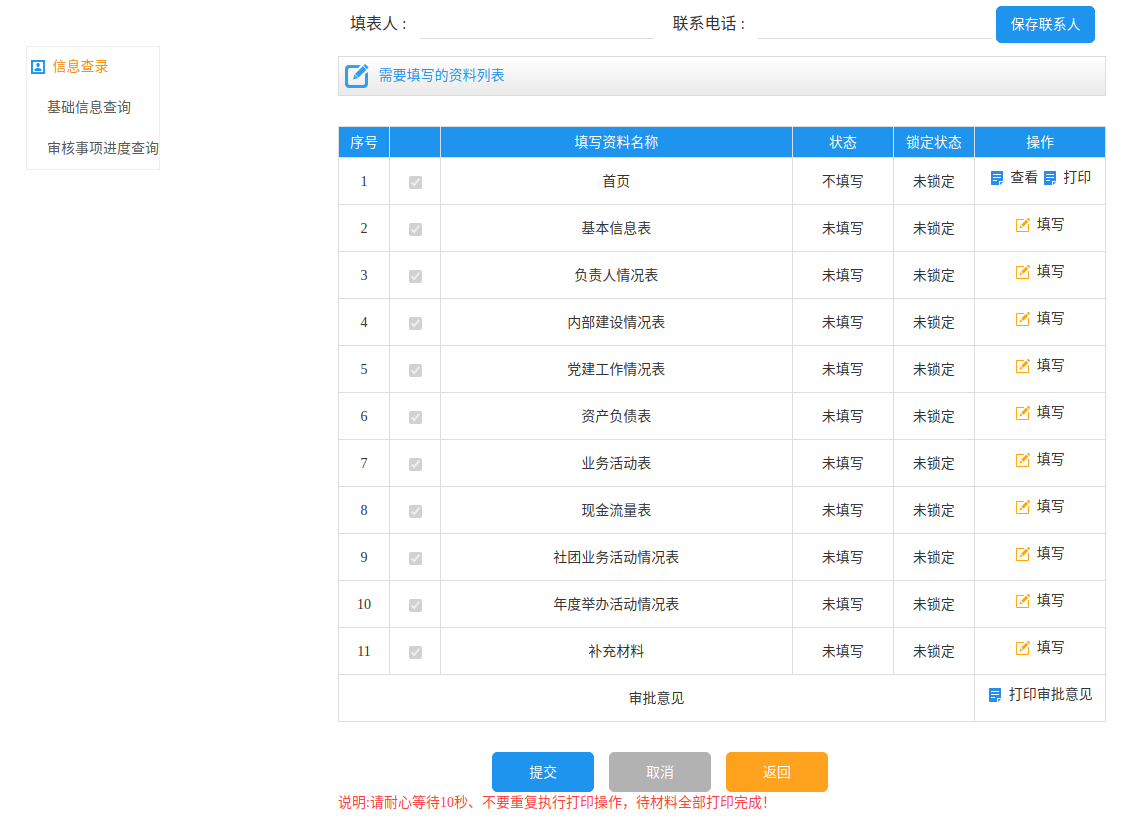The image size is (1135, 834).
Task: Open 填写 edit icon for 资产负债表
Action: pyautogui.click(x=1023, y=413)
